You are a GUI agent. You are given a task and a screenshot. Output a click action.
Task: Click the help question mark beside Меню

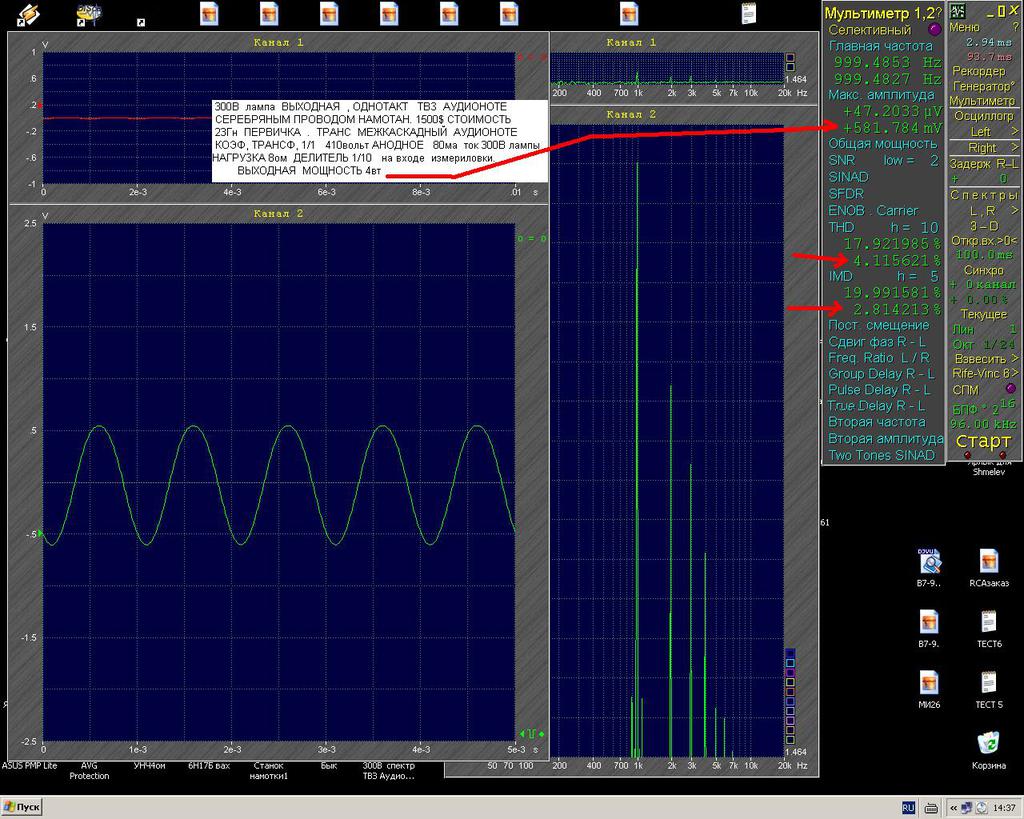point(1014,27)
